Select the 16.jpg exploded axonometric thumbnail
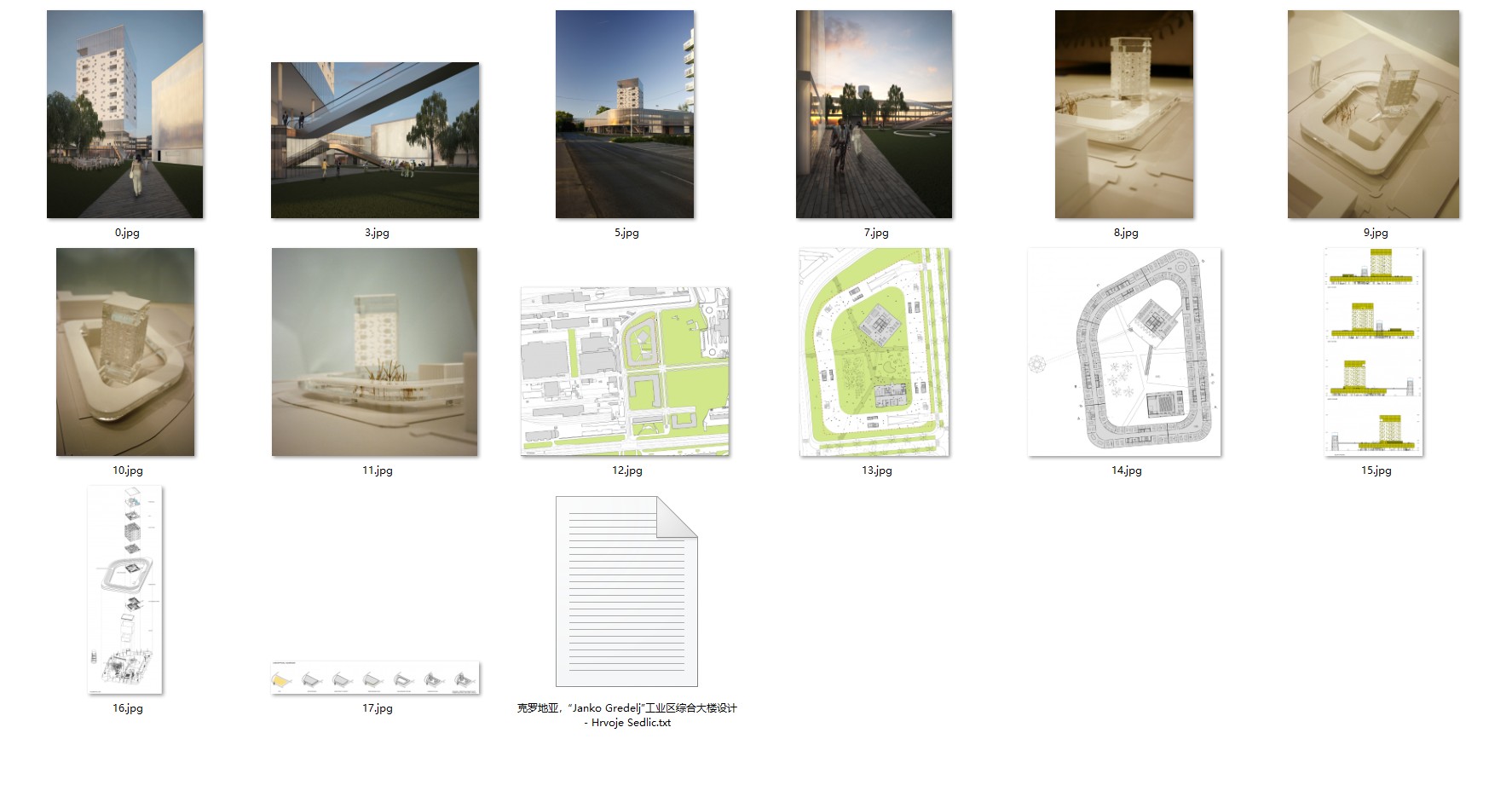The image size is (1512, 785). [125, 590]
